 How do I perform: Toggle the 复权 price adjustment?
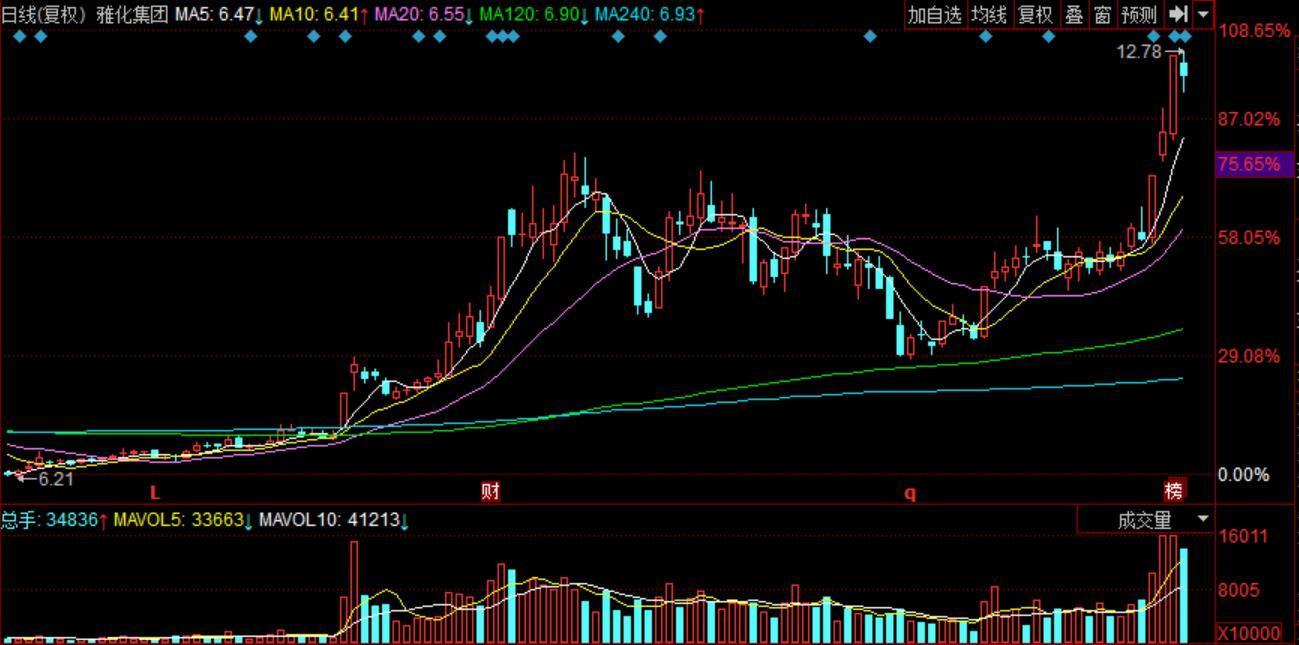click(1035, 14)
